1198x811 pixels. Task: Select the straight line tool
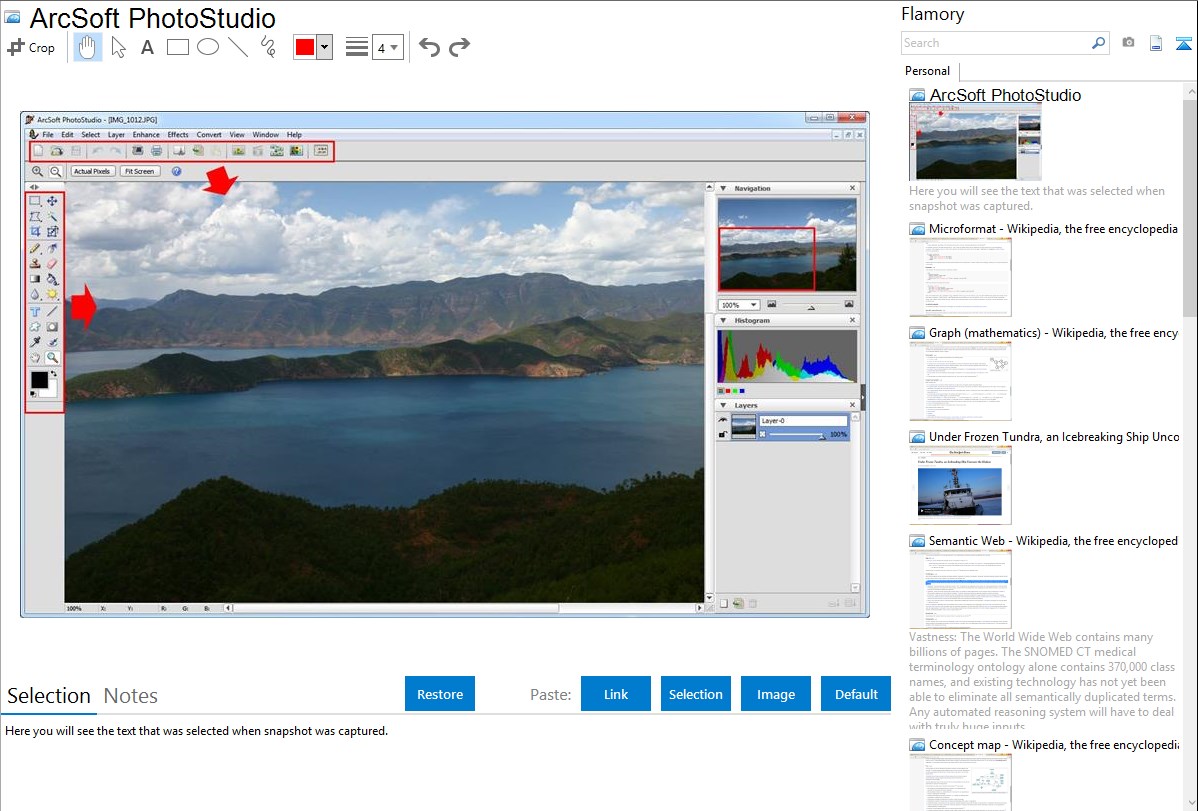click(238, 47)
